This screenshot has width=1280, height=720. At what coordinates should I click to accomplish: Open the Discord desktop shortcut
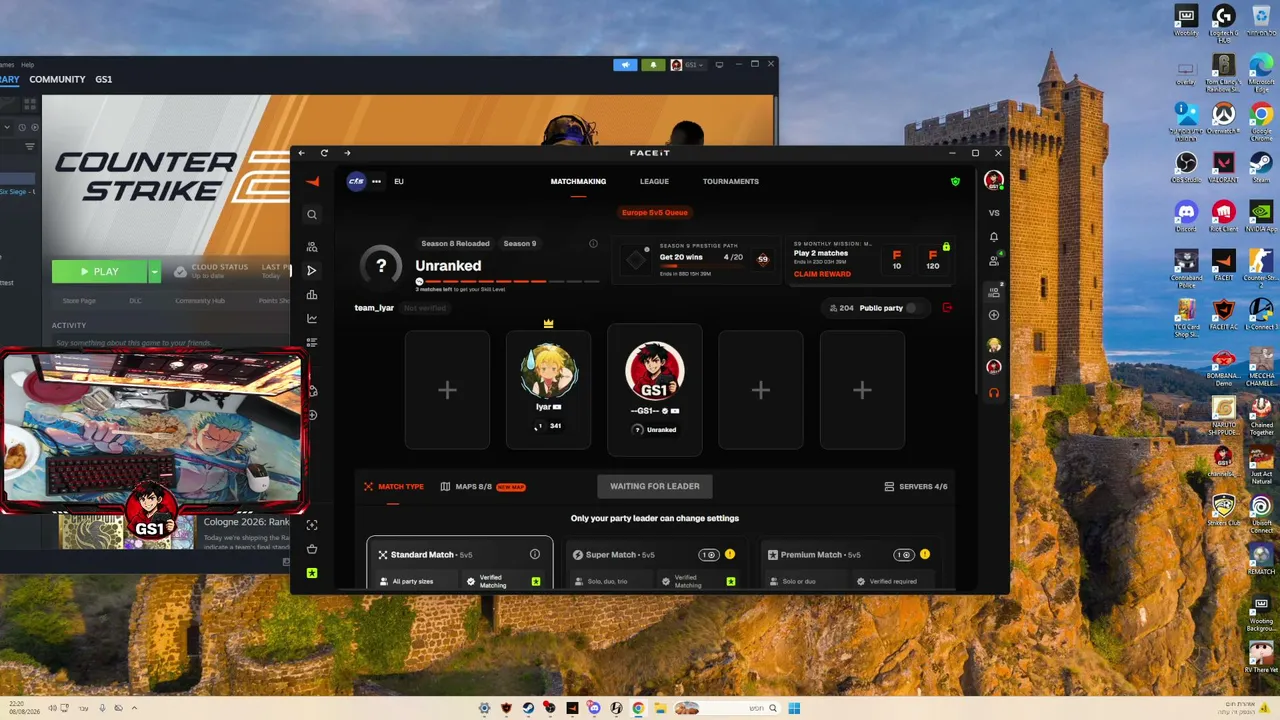click(x=1186, y=217)
